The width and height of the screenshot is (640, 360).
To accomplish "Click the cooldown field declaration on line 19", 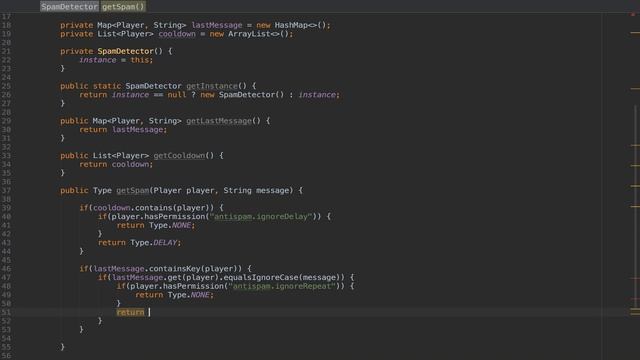I will (x=177, y=34).
